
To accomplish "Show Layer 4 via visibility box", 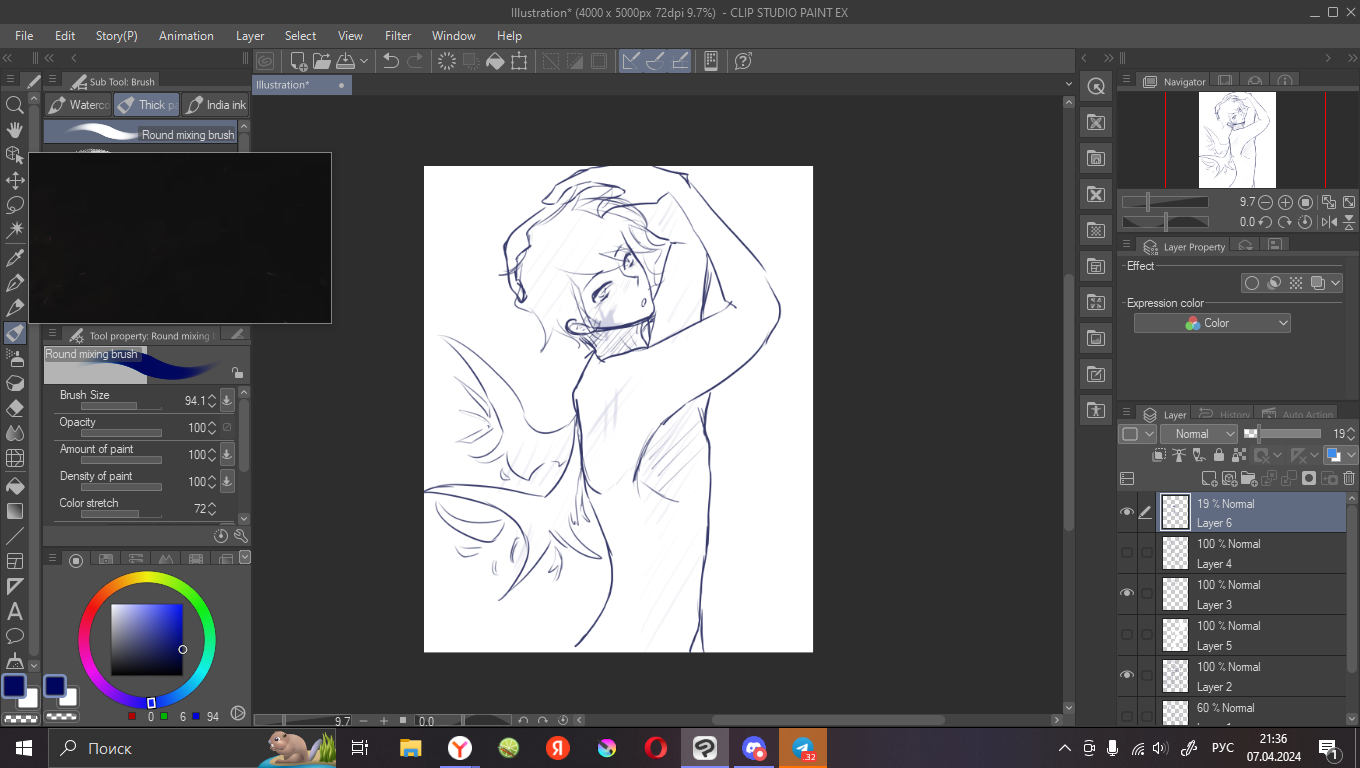I will tap(1128, 552).
